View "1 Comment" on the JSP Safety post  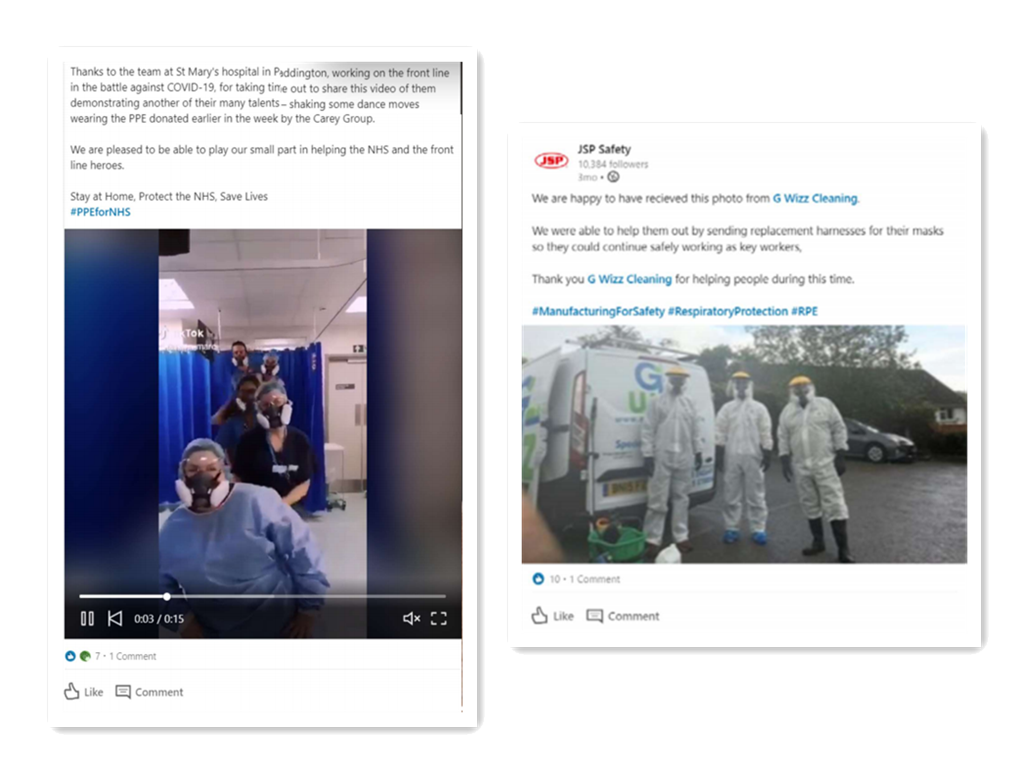595,579
